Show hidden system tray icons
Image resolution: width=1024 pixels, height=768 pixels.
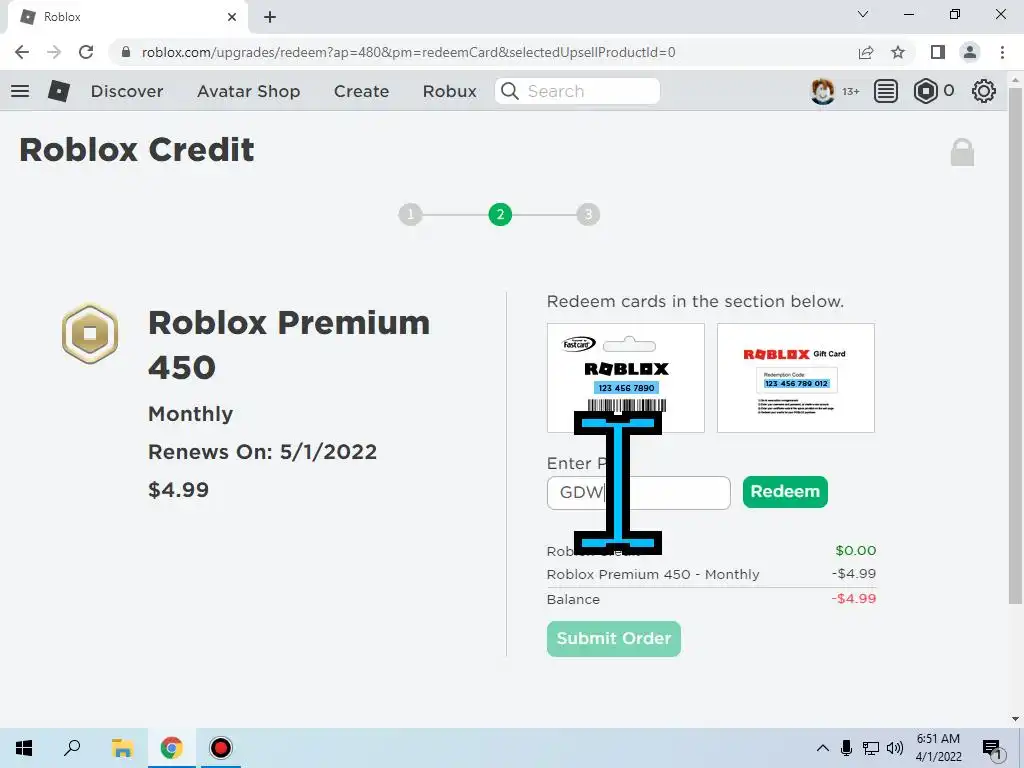click(x=823, y=748)
